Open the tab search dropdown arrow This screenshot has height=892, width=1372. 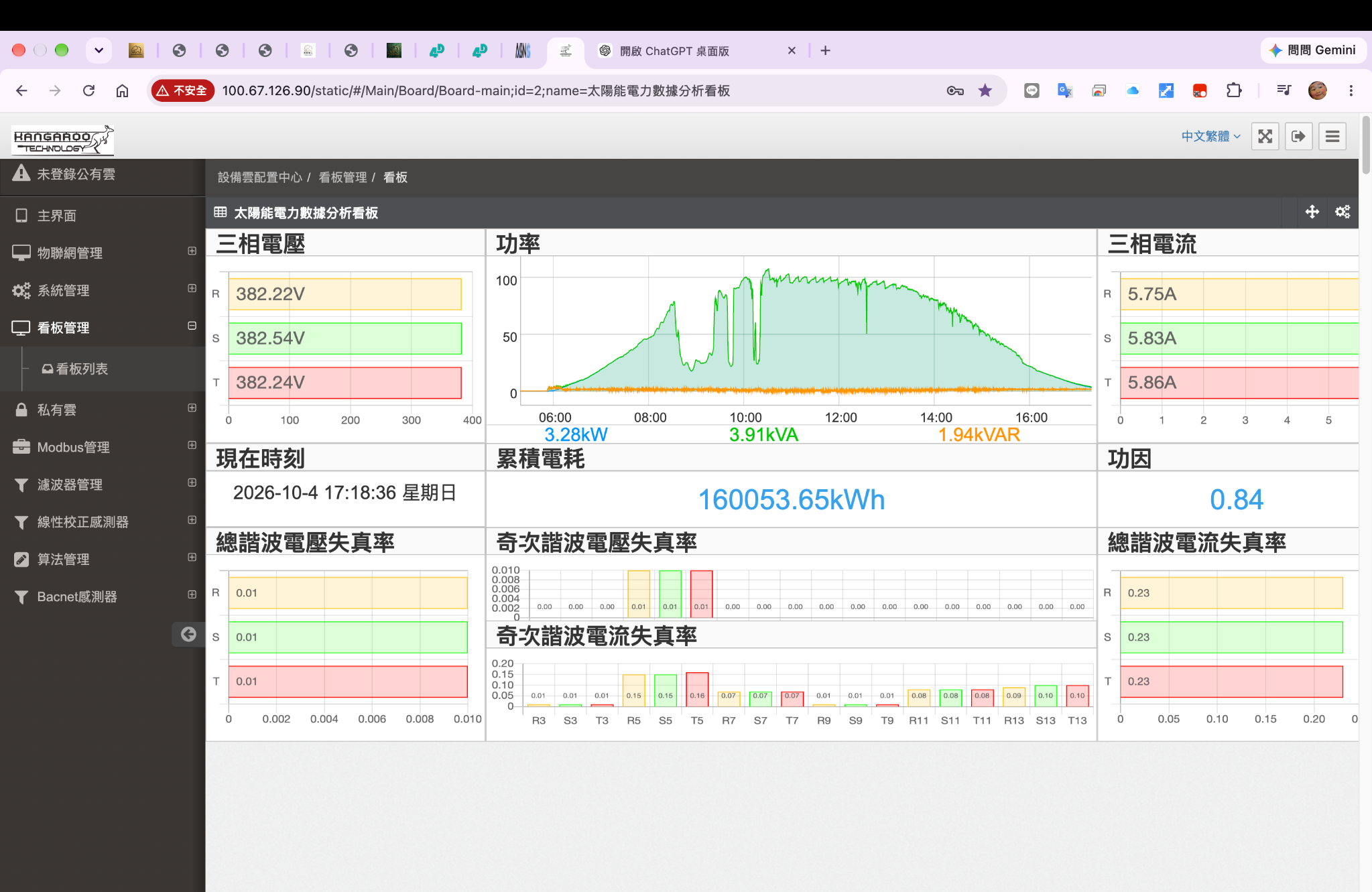(99, 50)
